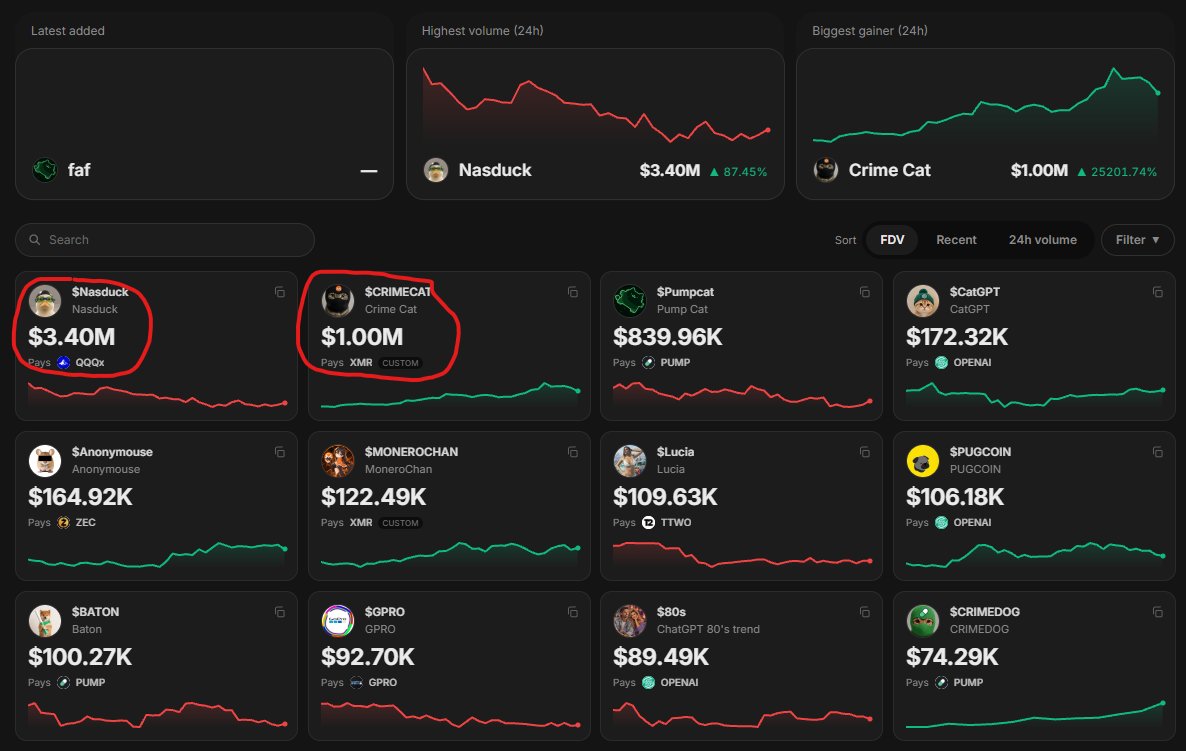Copy the $Pumpcat token address

(865, 292)
